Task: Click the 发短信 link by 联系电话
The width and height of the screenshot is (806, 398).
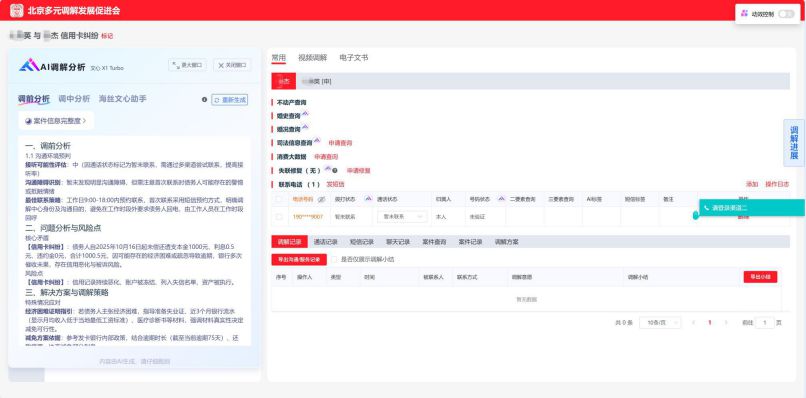Action: point(335,184)
